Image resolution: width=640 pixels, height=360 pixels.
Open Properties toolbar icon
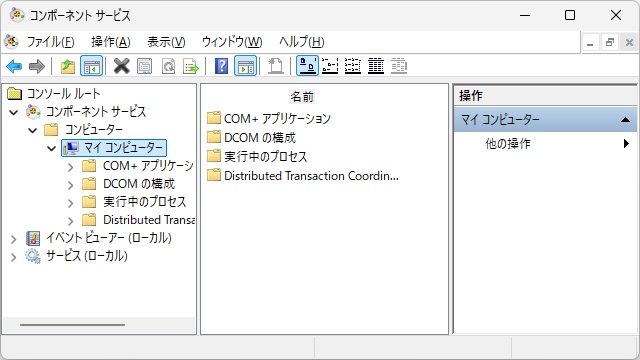pyautogui.click(x=144, y=66)
